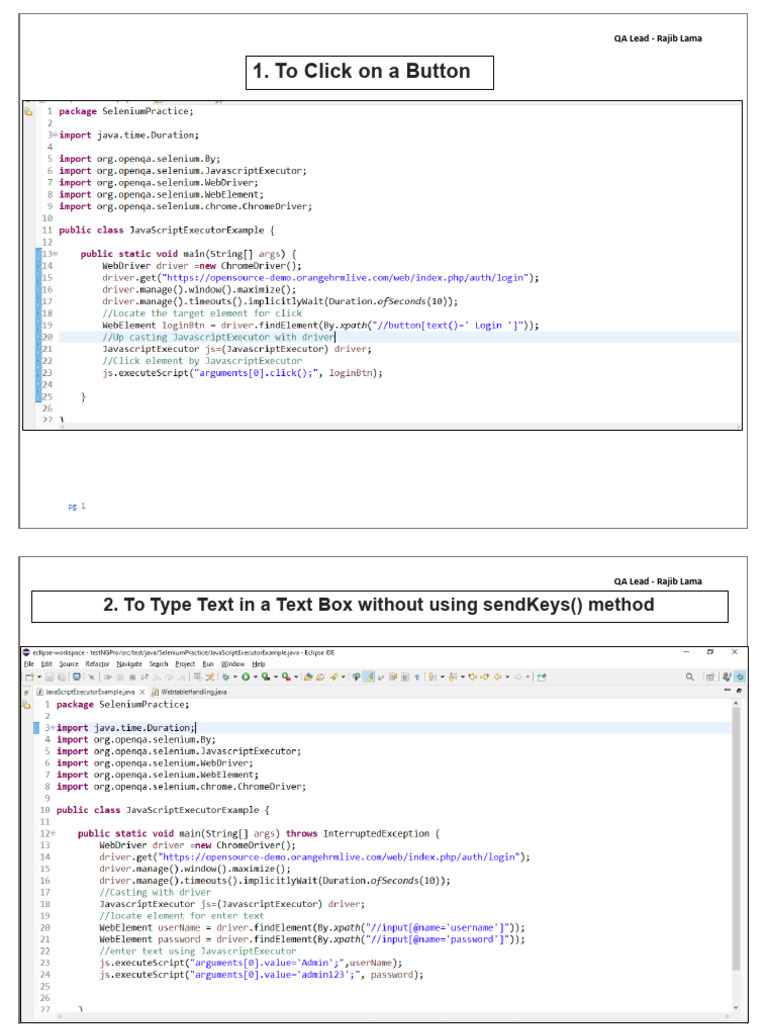768x1024 pixels.
Task: Open the File menu
Action: [x=29, y=664]
